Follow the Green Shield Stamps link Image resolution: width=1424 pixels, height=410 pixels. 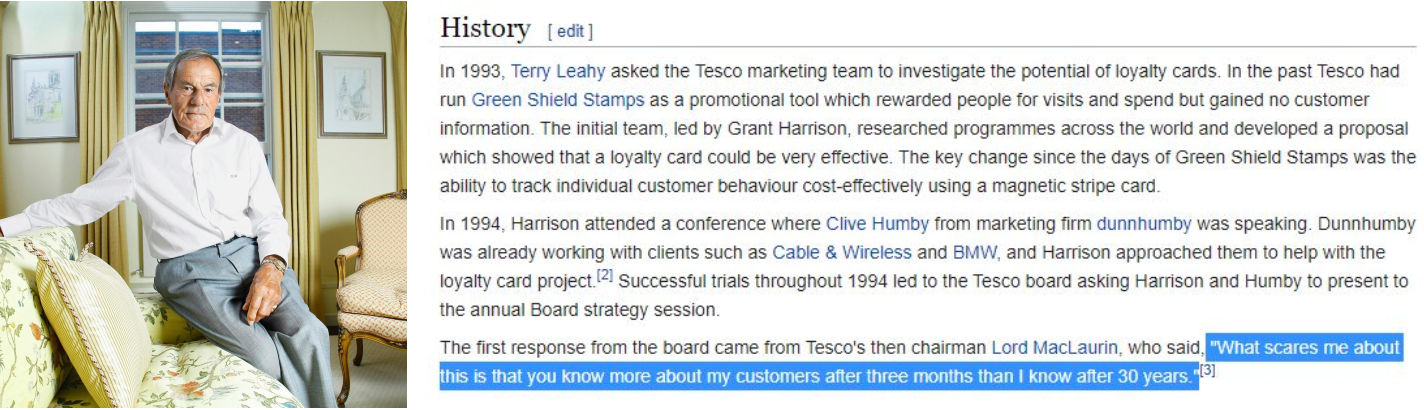coord(557,100)
